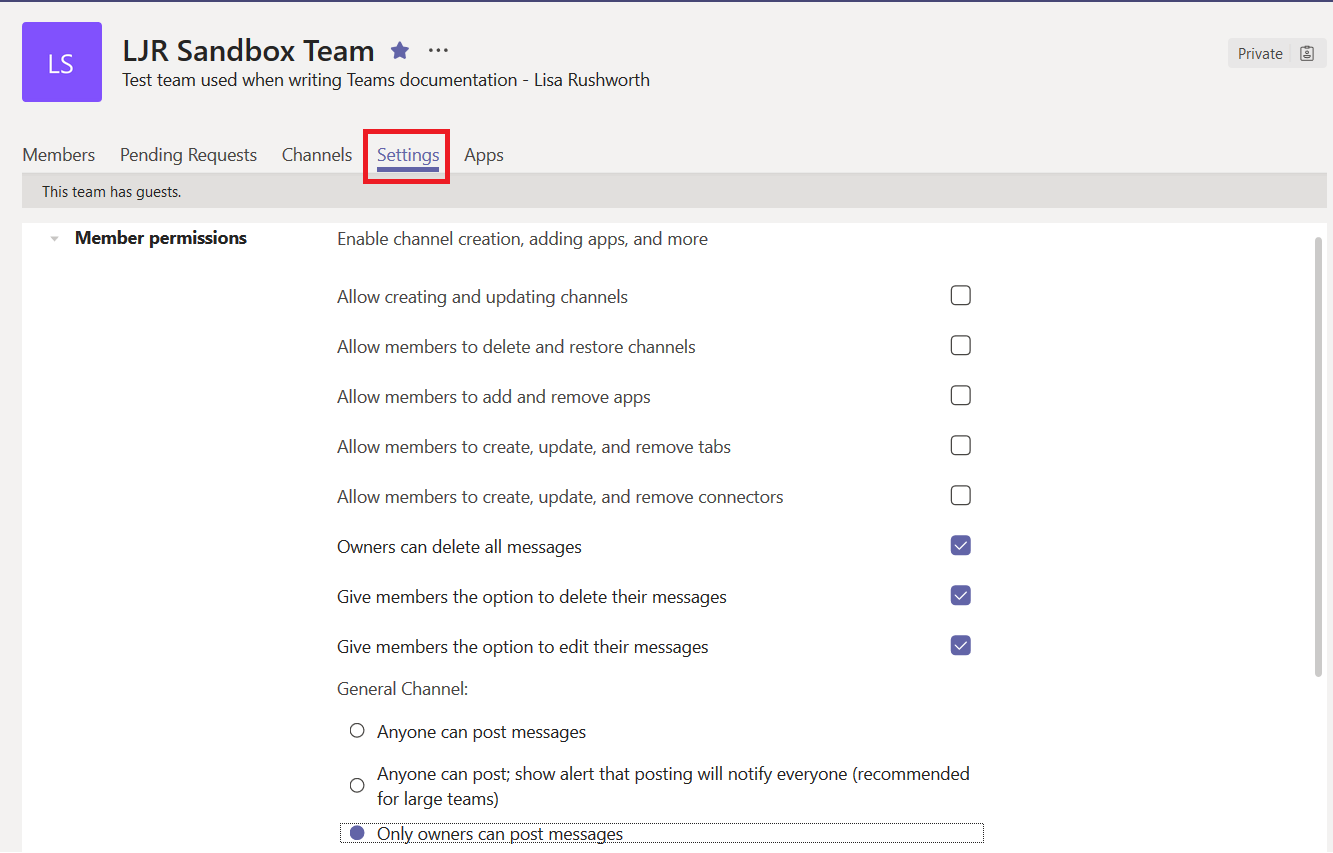Select Anyone can post messages radio button

(357, 731)
